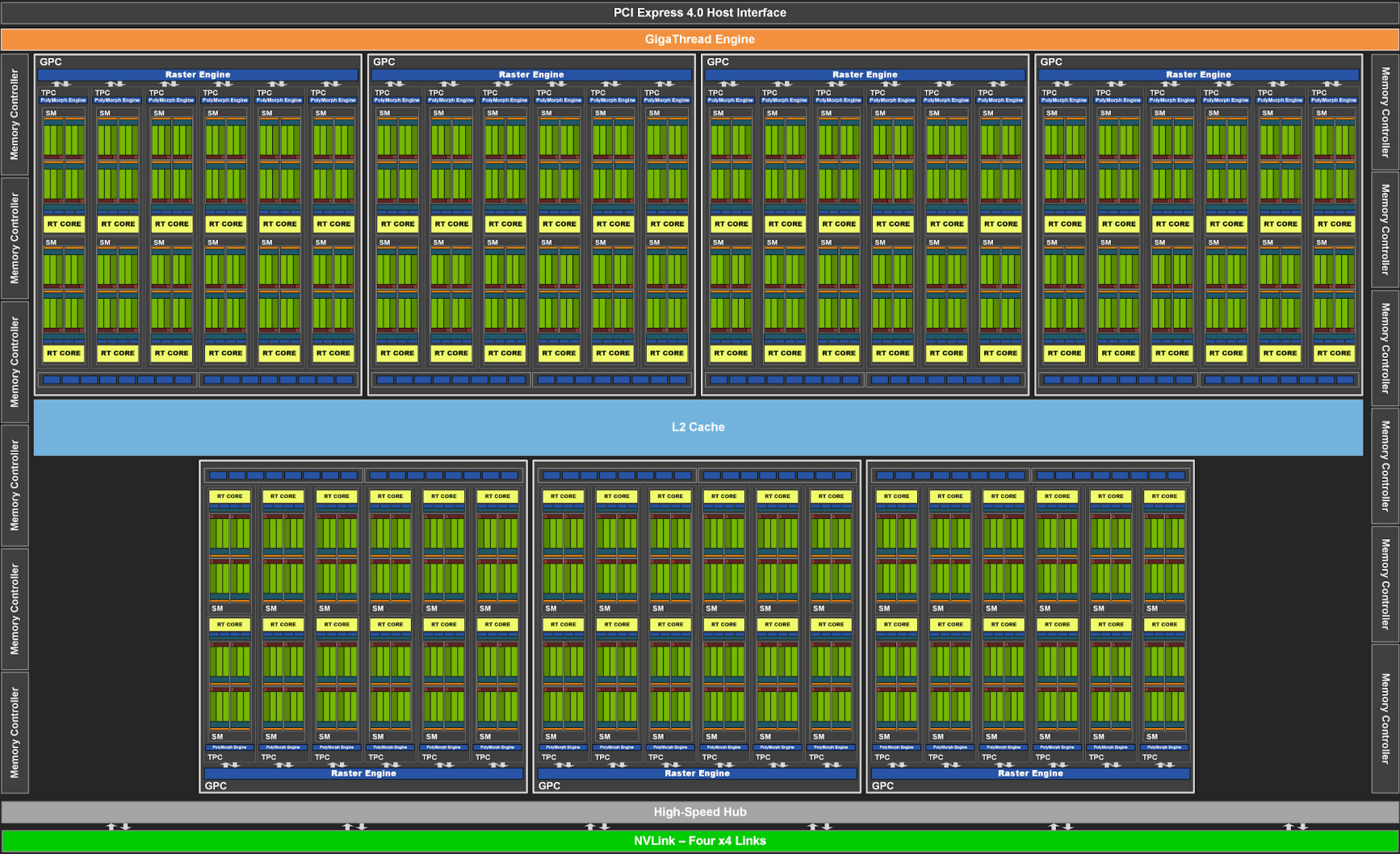Select the gray High-Speed Hub bar
1400x854 pixels.
pos(699,812)
